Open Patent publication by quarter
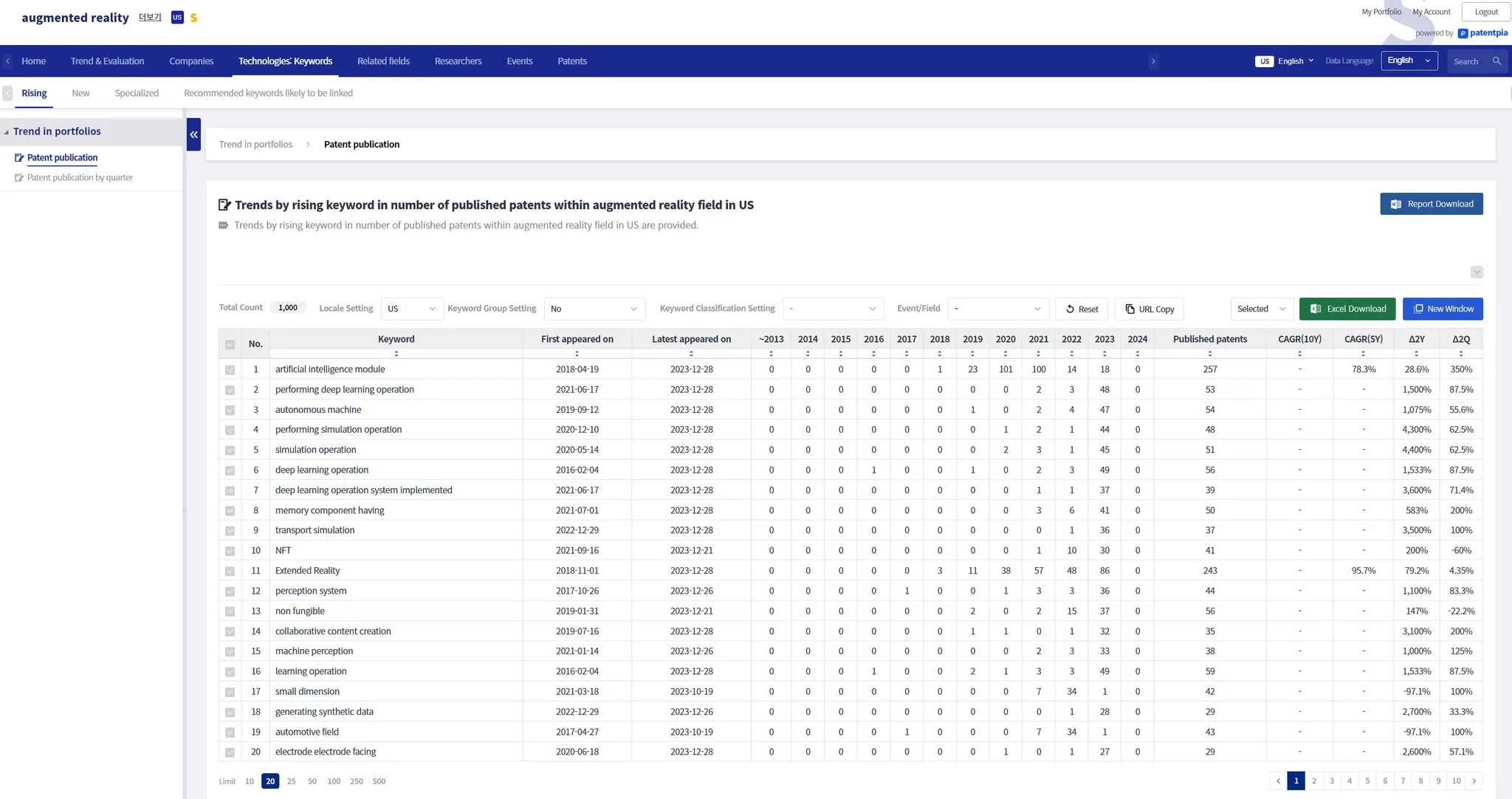The height and width of the screenshot is (799, 1512). (x=80, y=178)
